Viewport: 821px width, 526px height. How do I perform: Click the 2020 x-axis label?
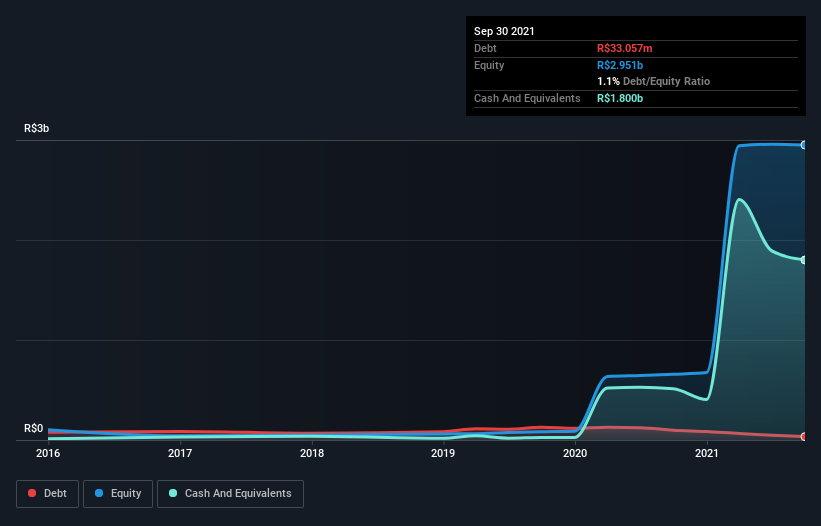(x=575, y=453)
